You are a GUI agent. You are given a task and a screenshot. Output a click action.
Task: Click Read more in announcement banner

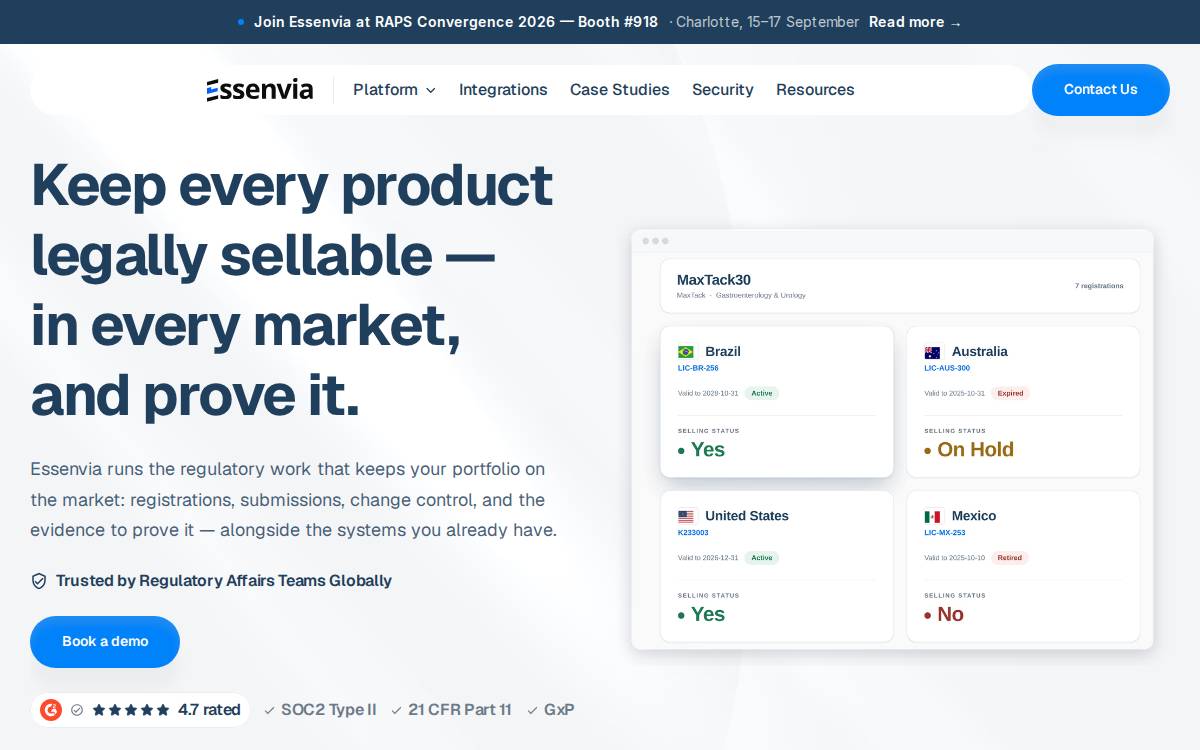(915, 22)
